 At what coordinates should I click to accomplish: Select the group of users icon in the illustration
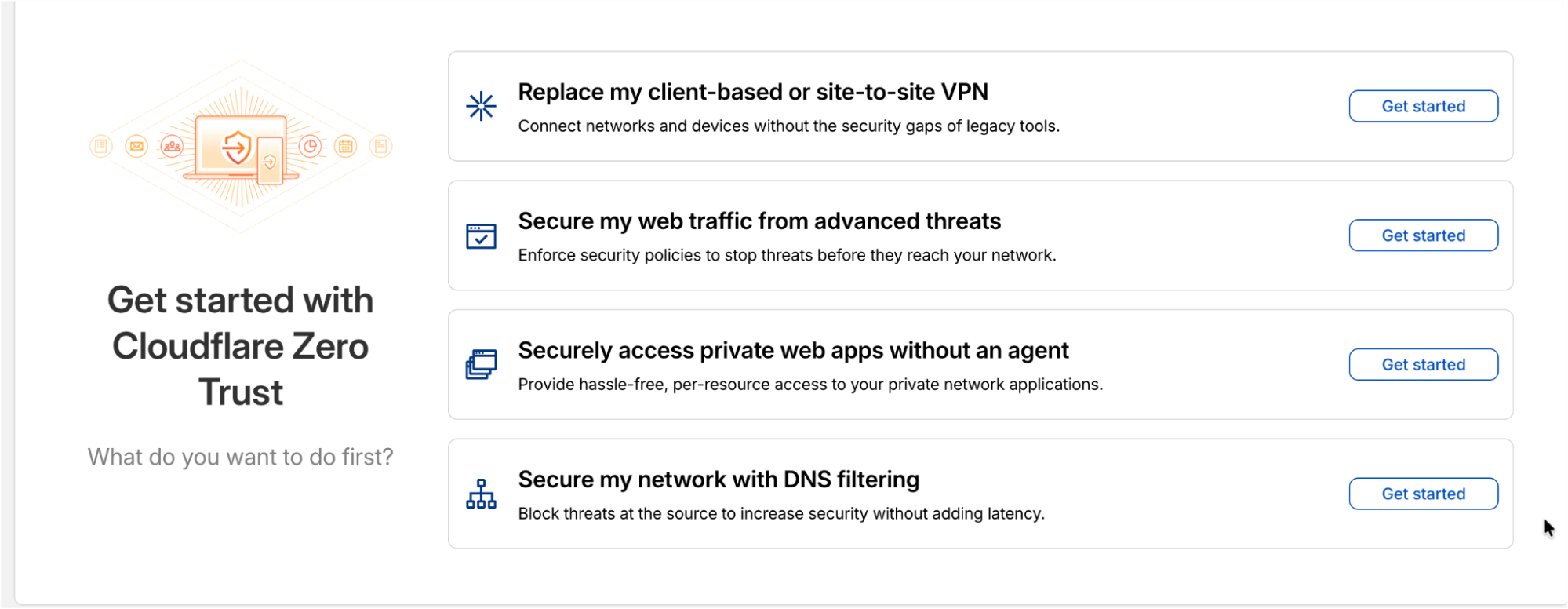point(172,145)
